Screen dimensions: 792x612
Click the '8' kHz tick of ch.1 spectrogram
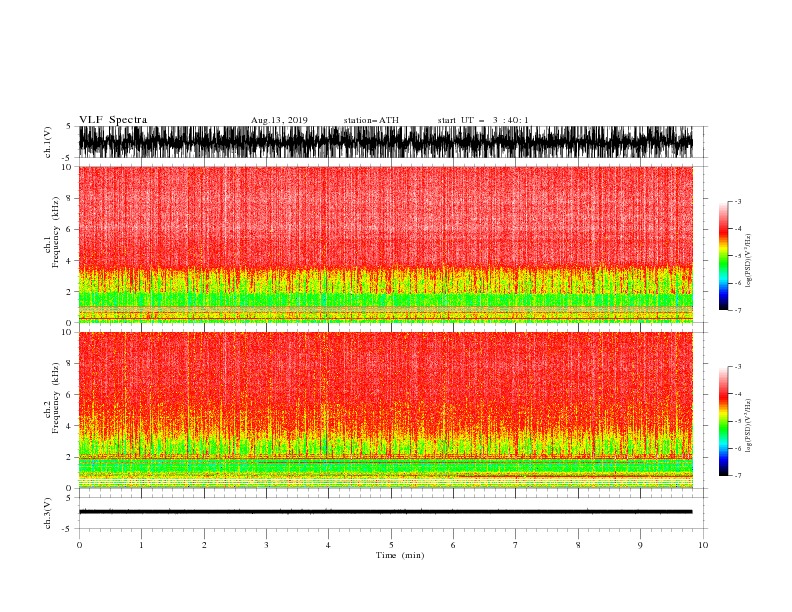(69, 198)
